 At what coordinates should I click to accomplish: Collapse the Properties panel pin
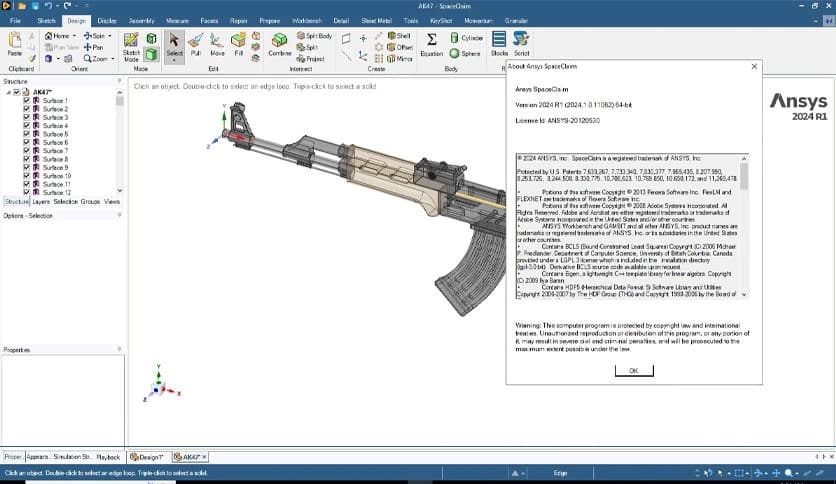[119, 349]
